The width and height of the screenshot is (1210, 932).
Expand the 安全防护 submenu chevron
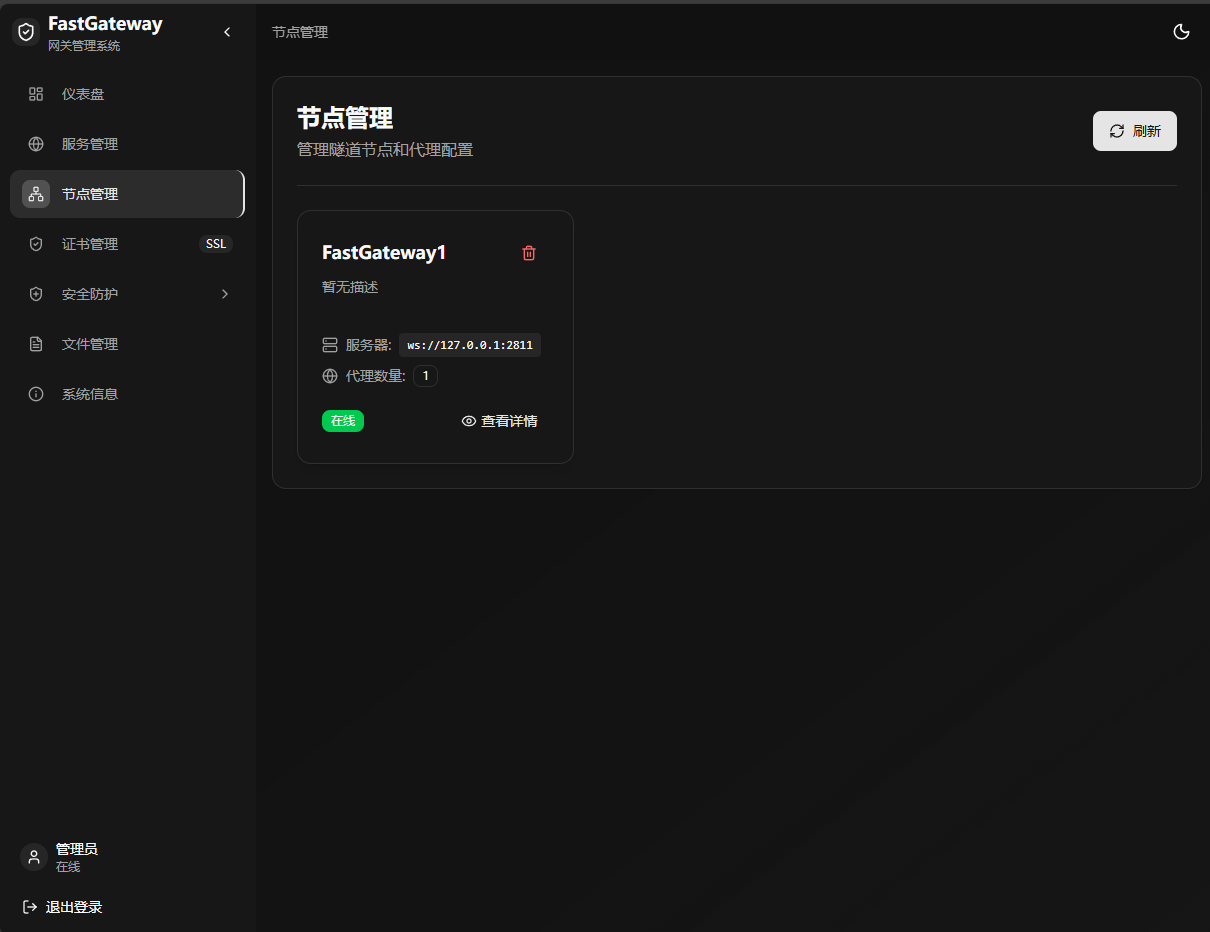click(x=225, y=294)
